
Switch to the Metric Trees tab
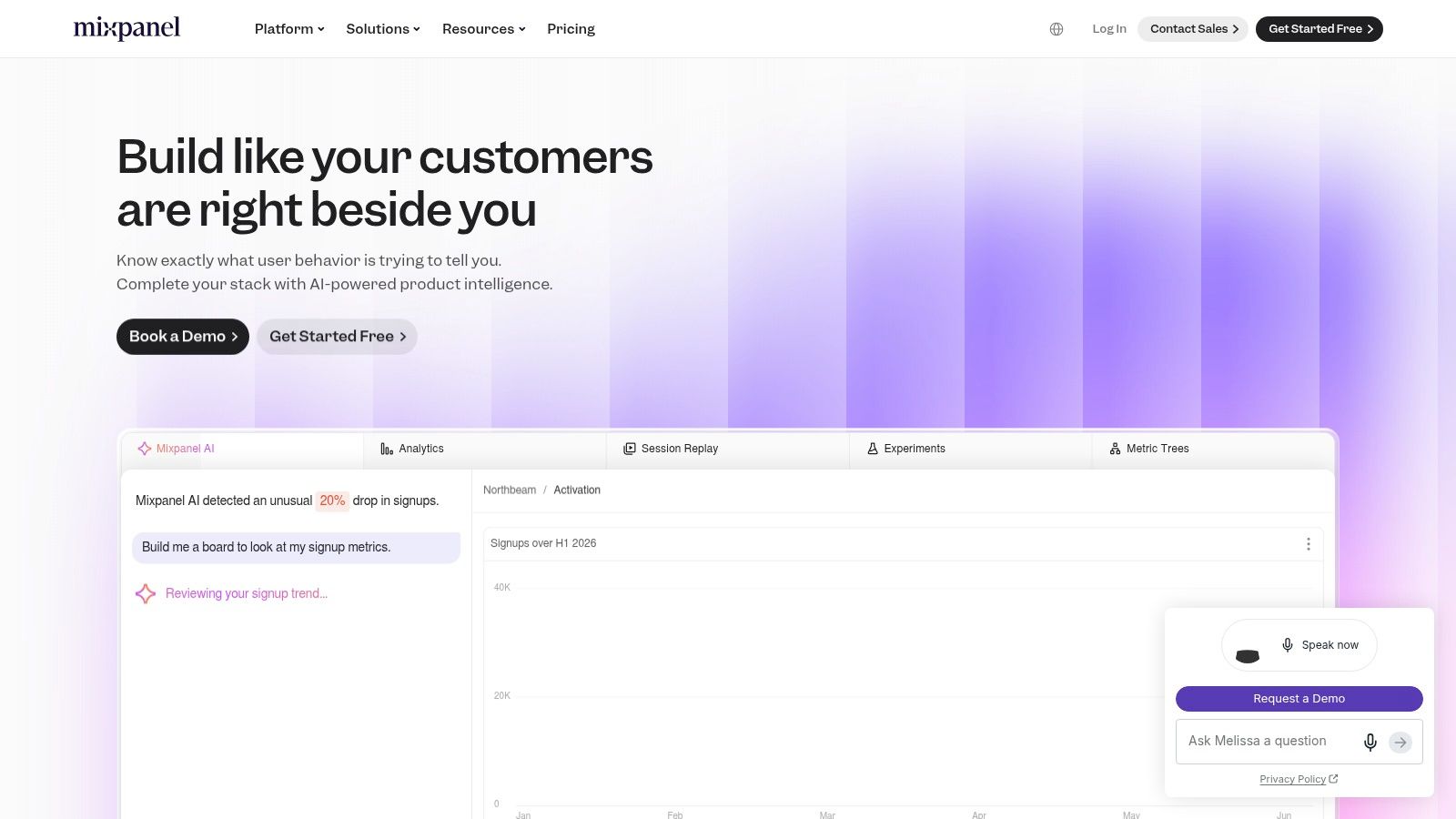[x=1213, y=449]
